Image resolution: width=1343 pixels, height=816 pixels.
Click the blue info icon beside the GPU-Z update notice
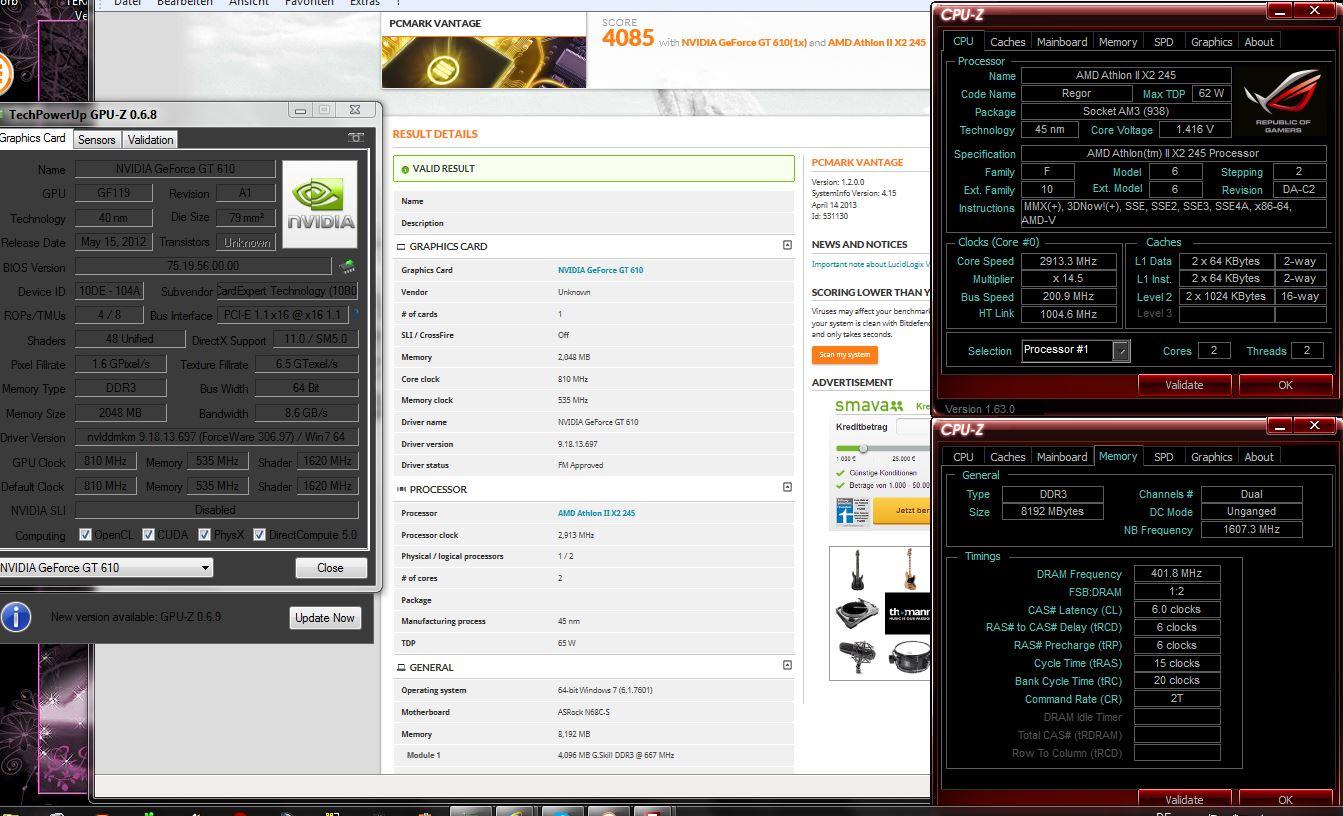16,616
